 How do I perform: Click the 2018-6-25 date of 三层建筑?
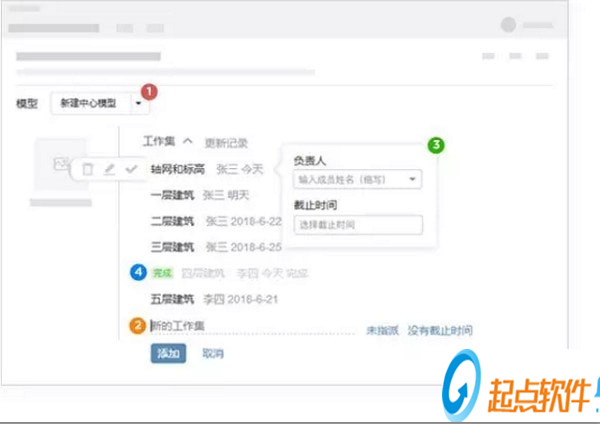256,247
